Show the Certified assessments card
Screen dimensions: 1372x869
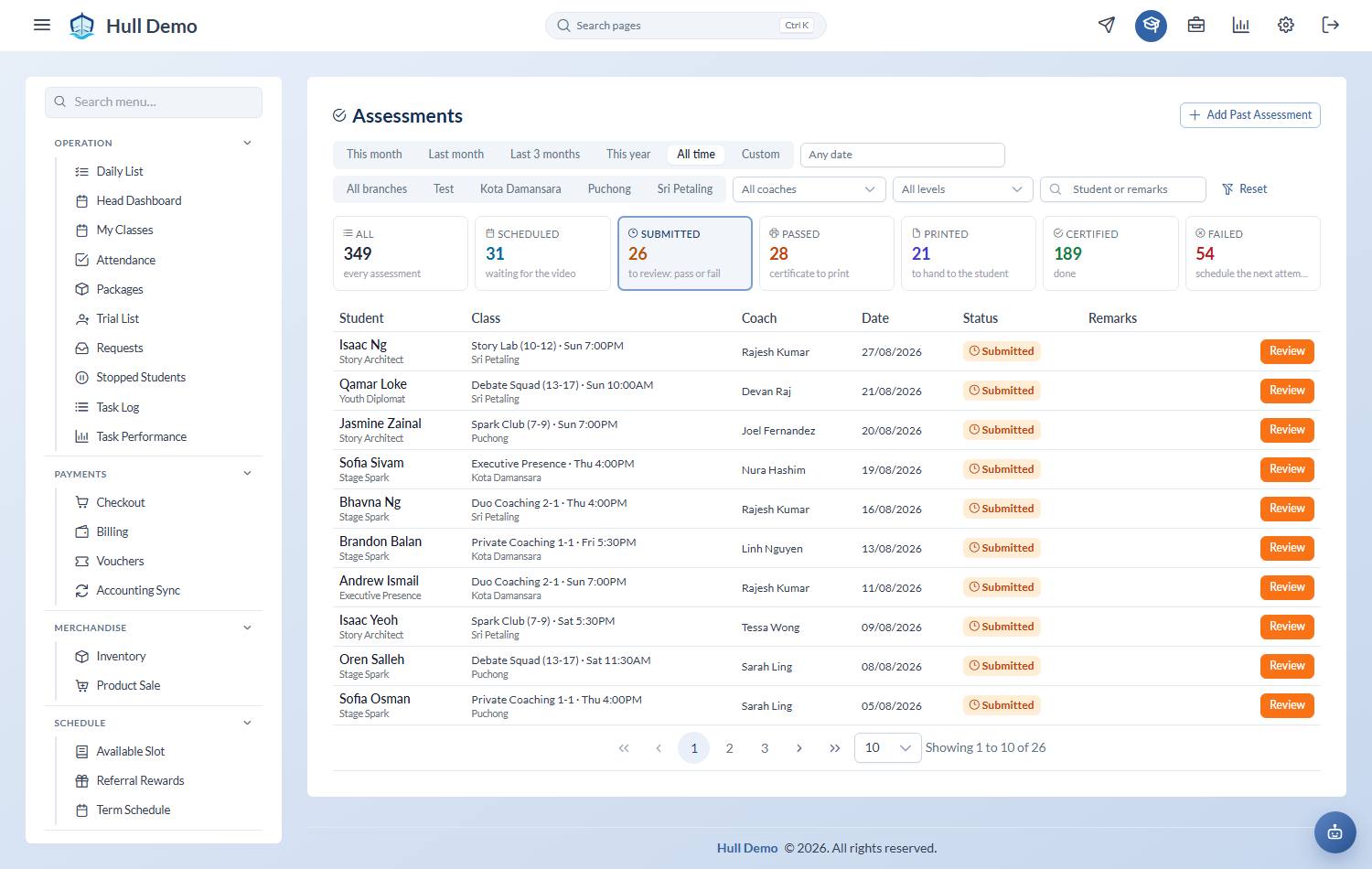[1110, 253]
